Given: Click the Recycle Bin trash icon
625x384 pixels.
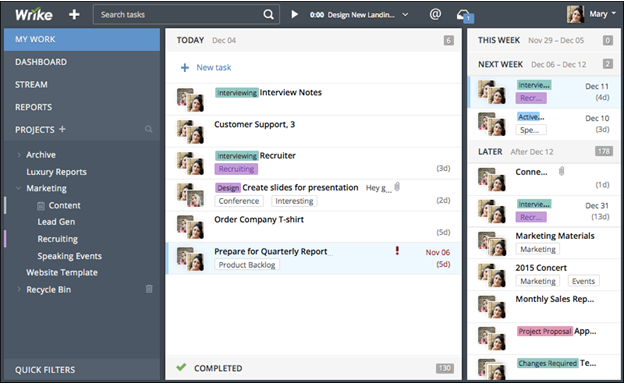Looking at the screenshot, I should pos(149,289).
